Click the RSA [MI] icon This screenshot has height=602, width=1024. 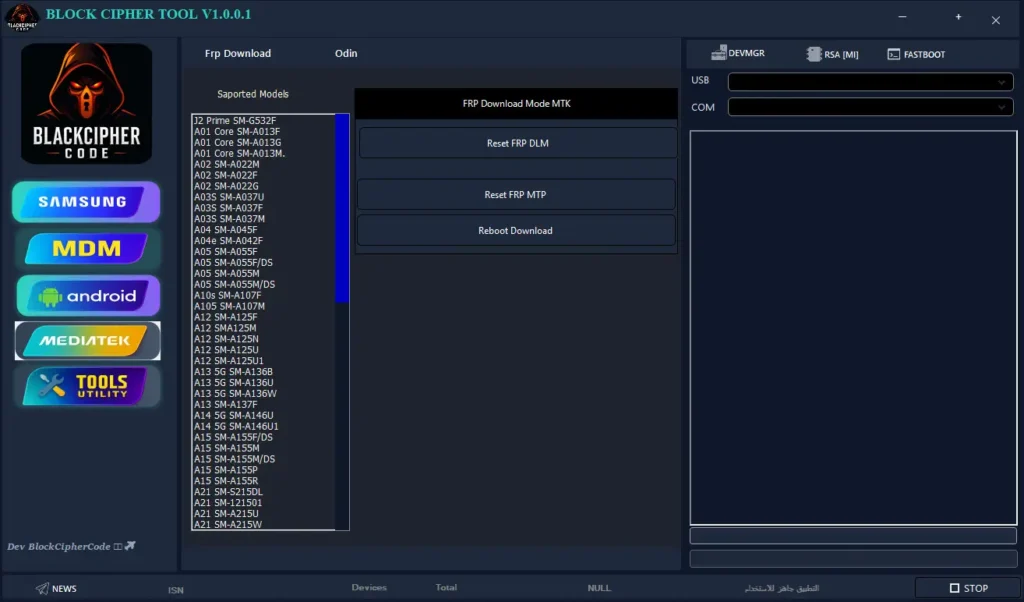(x=830, y=54)
